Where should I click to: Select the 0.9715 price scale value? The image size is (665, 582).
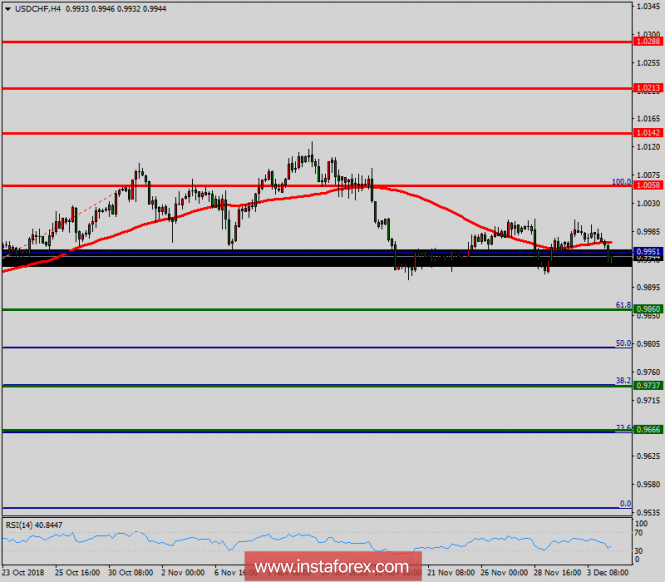(x=648, y=400)
